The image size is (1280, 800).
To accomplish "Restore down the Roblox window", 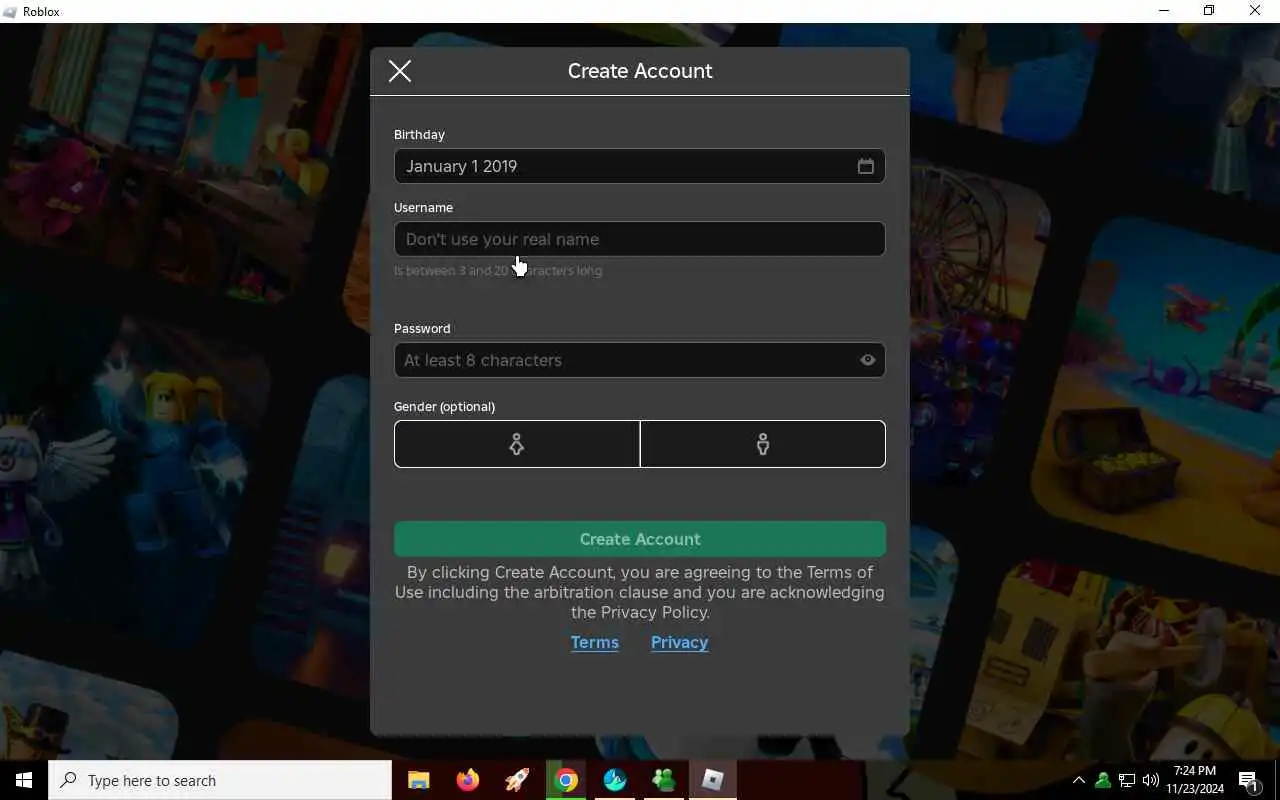I will [1209, 11].
